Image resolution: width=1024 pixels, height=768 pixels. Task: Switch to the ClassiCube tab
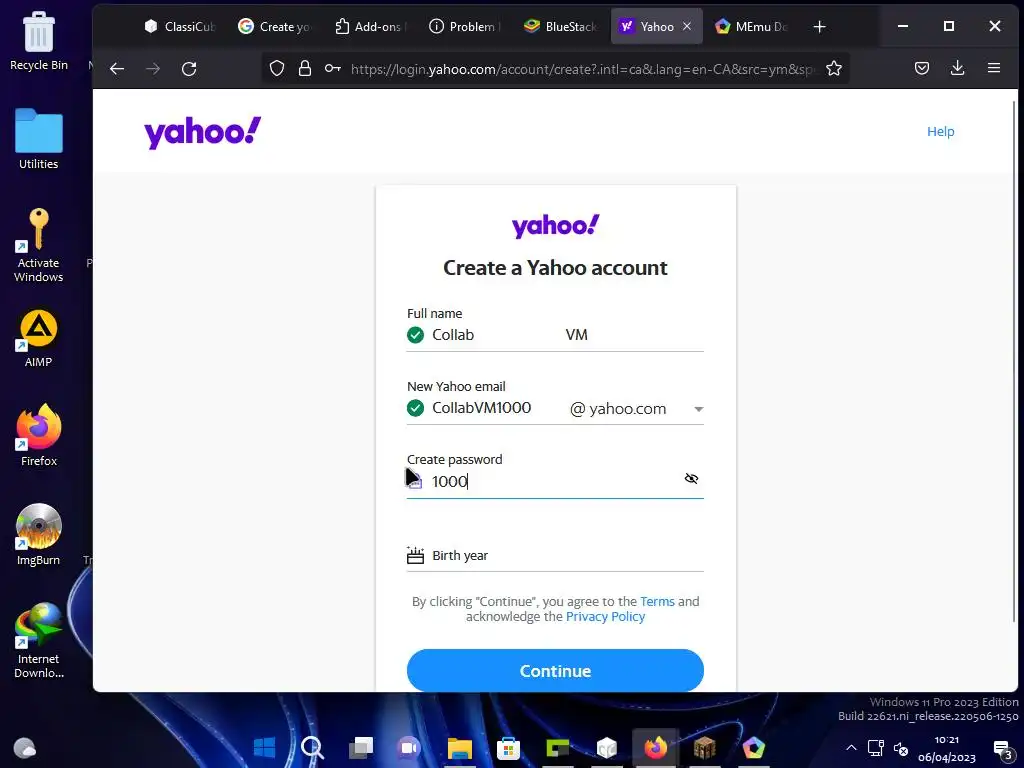(x=180, y=27)
